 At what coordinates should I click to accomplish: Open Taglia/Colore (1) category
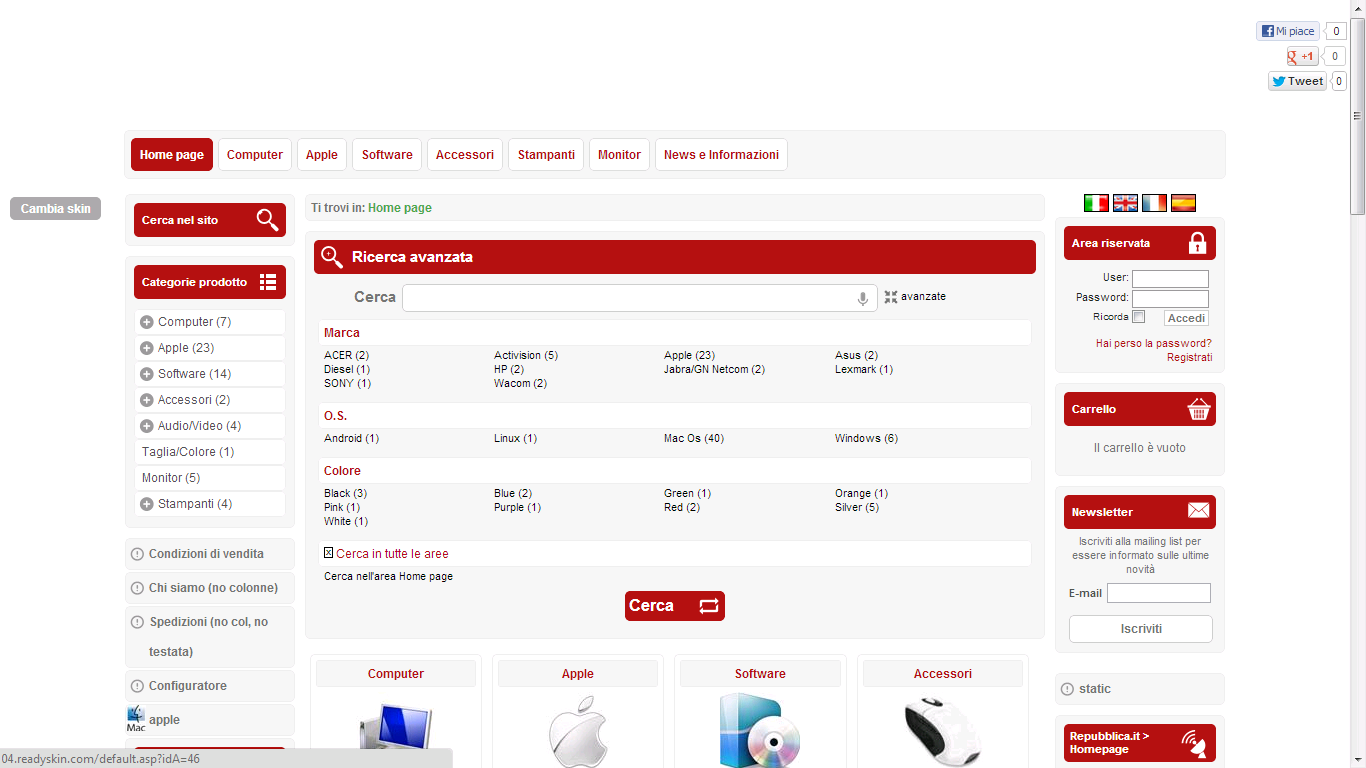click(188, 452)
